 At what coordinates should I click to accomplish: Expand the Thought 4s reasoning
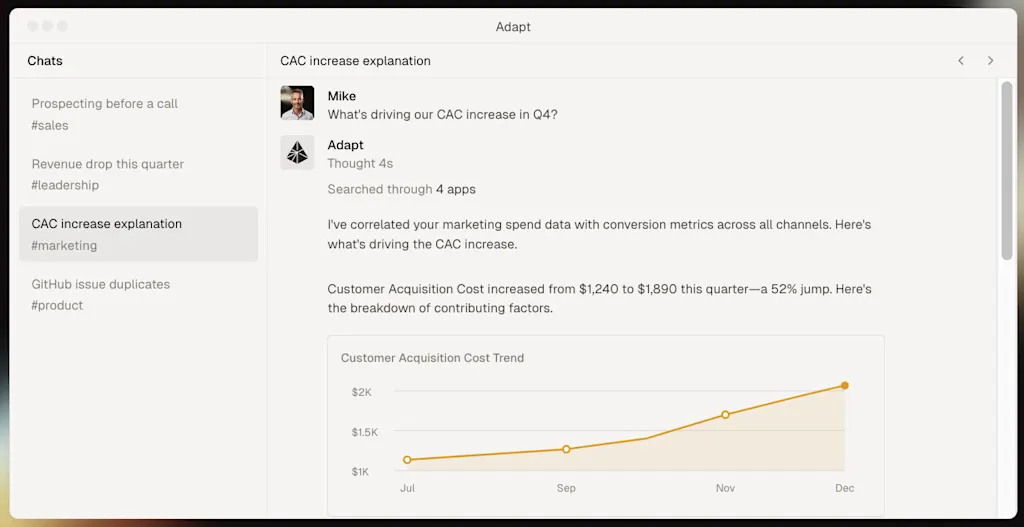point(360,163)
